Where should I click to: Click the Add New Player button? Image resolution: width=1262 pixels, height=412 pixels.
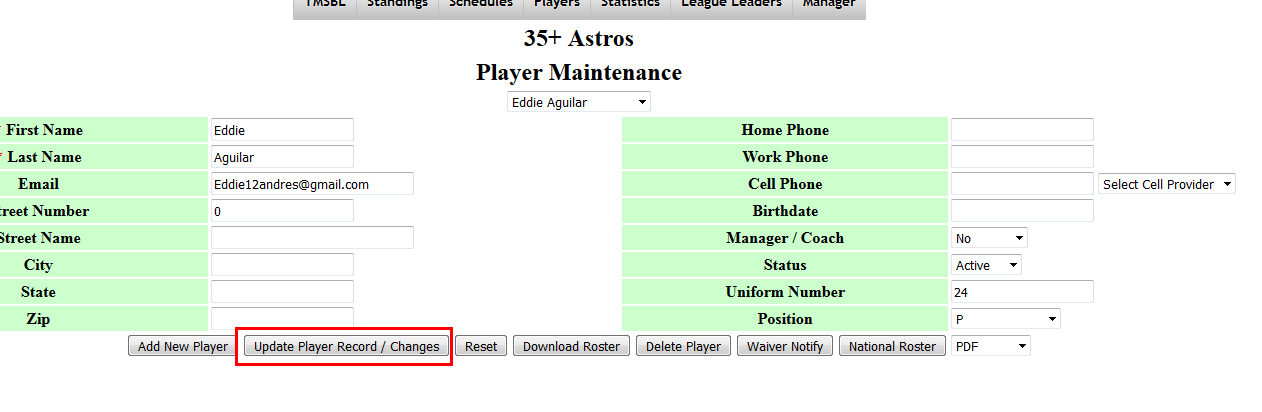[183, 346]
